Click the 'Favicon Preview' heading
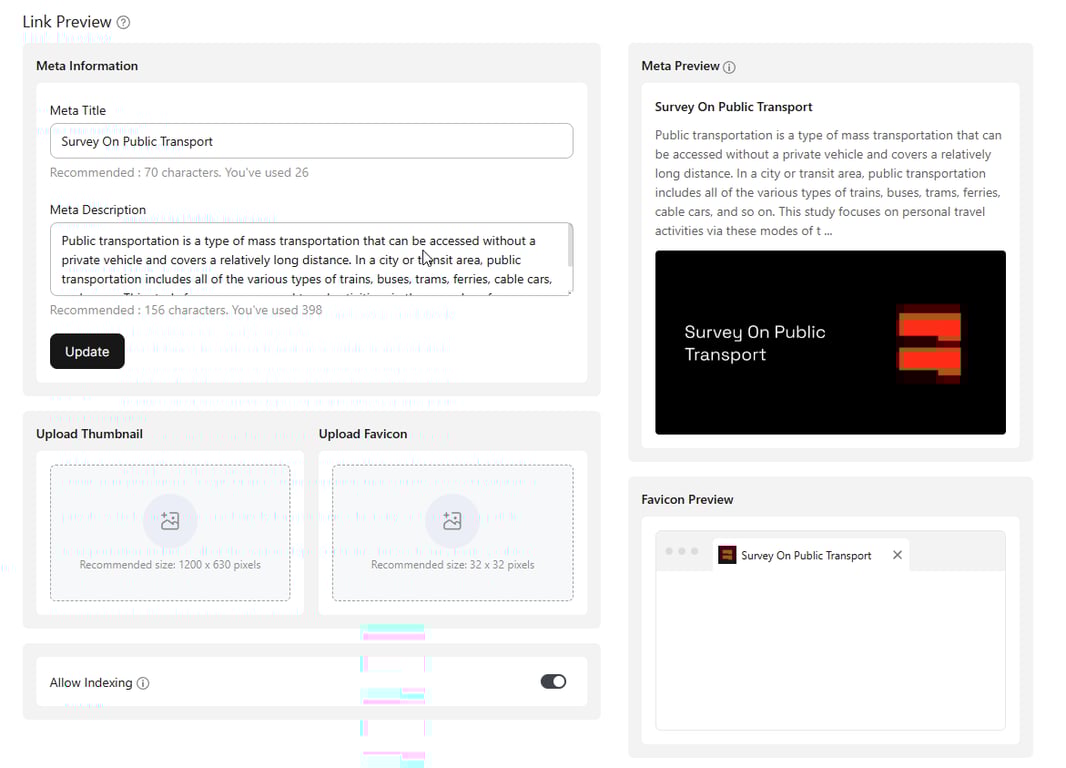Viewport: 1066px width, 768px height. [x=687, y=500]
